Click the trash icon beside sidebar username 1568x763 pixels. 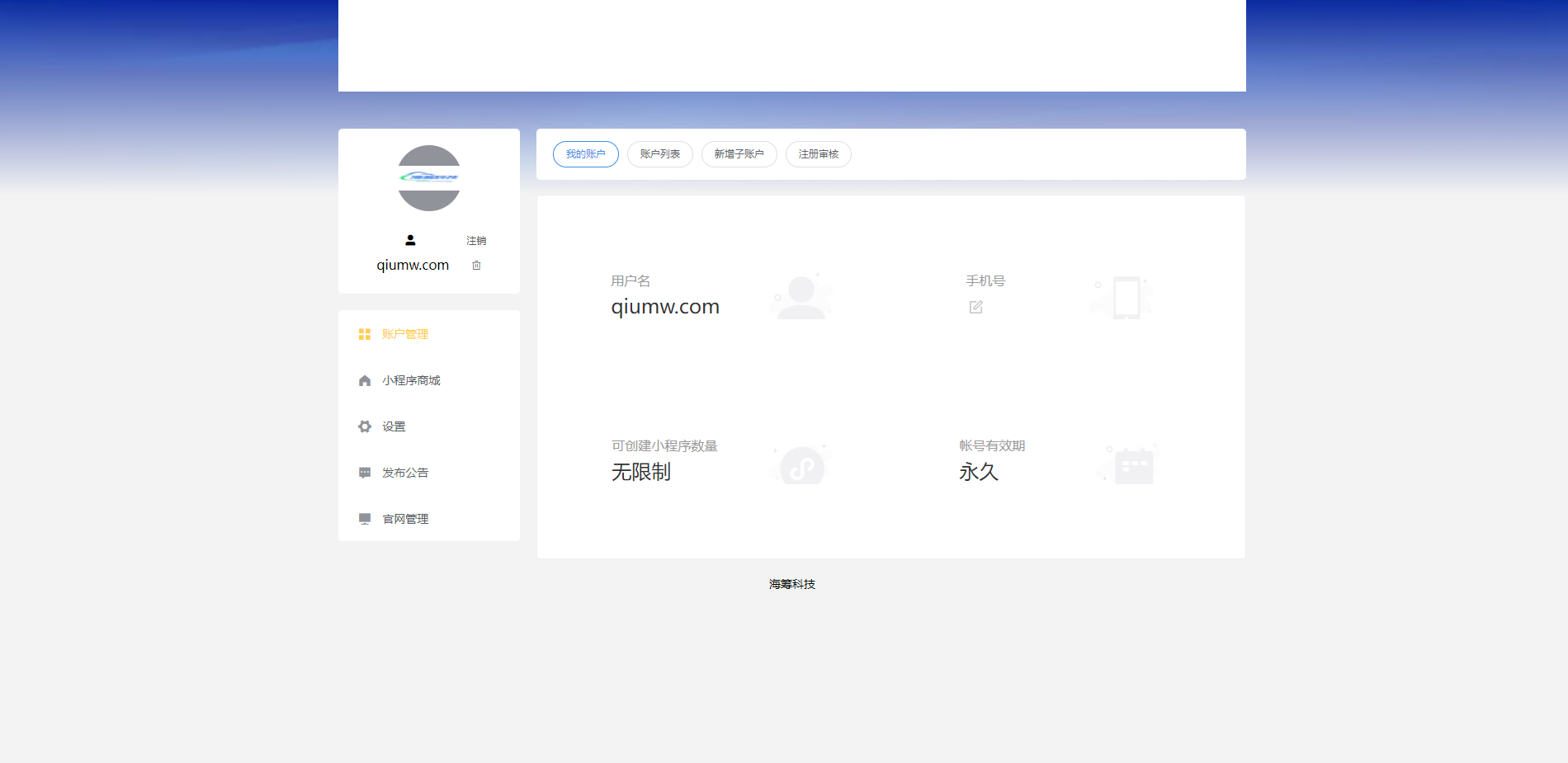pyautogui.click(x=476, y=265)
